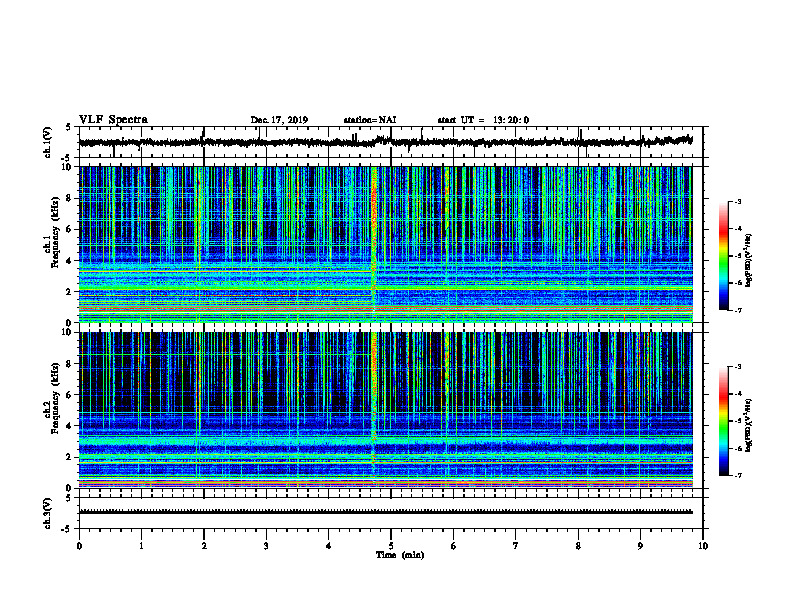Select the ch.2 spectrogram color scale bar

click(x=723, y=421)
